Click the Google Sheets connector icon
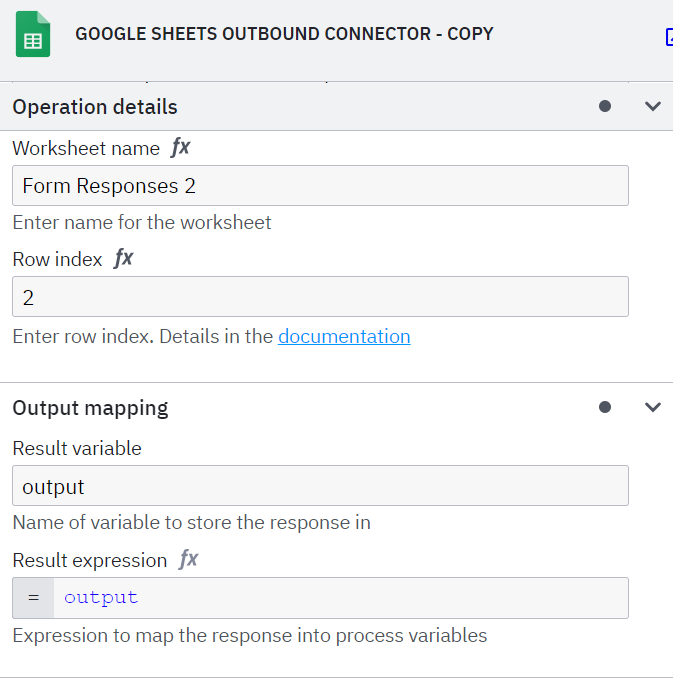This screenshot has height=693, width=673. 33,34
